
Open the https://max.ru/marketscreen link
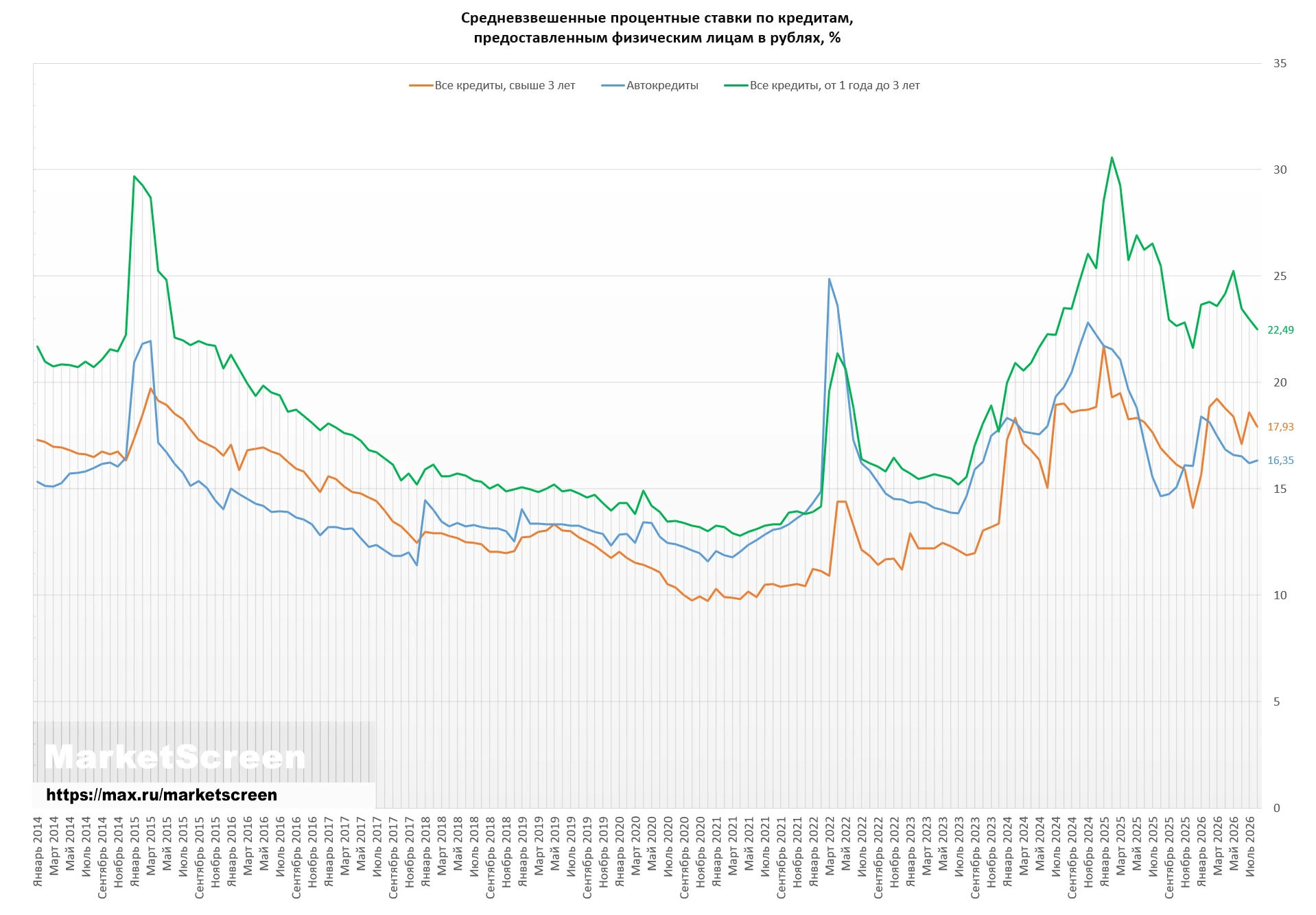tap(162, 795)
